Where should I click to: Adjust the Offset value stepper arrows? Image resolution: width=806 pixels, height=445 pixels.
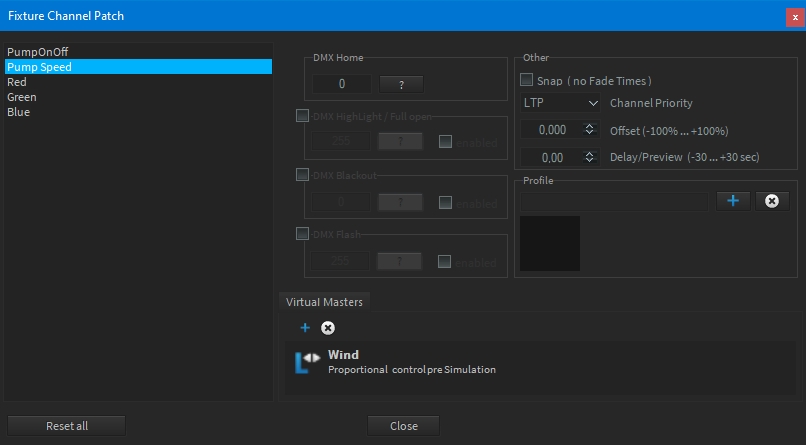588,130
